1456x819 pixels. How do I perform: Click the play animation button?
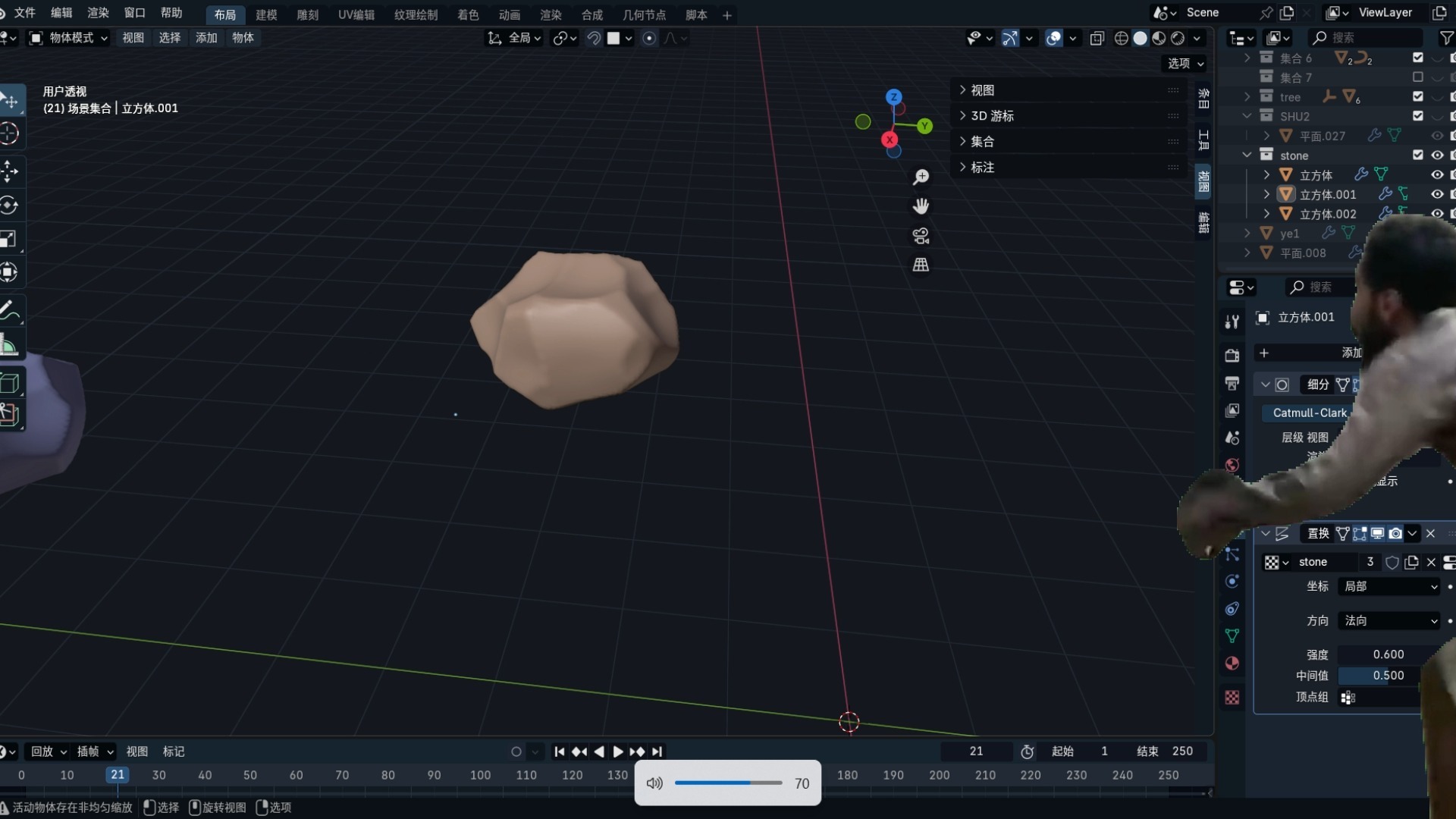point(617,752)
